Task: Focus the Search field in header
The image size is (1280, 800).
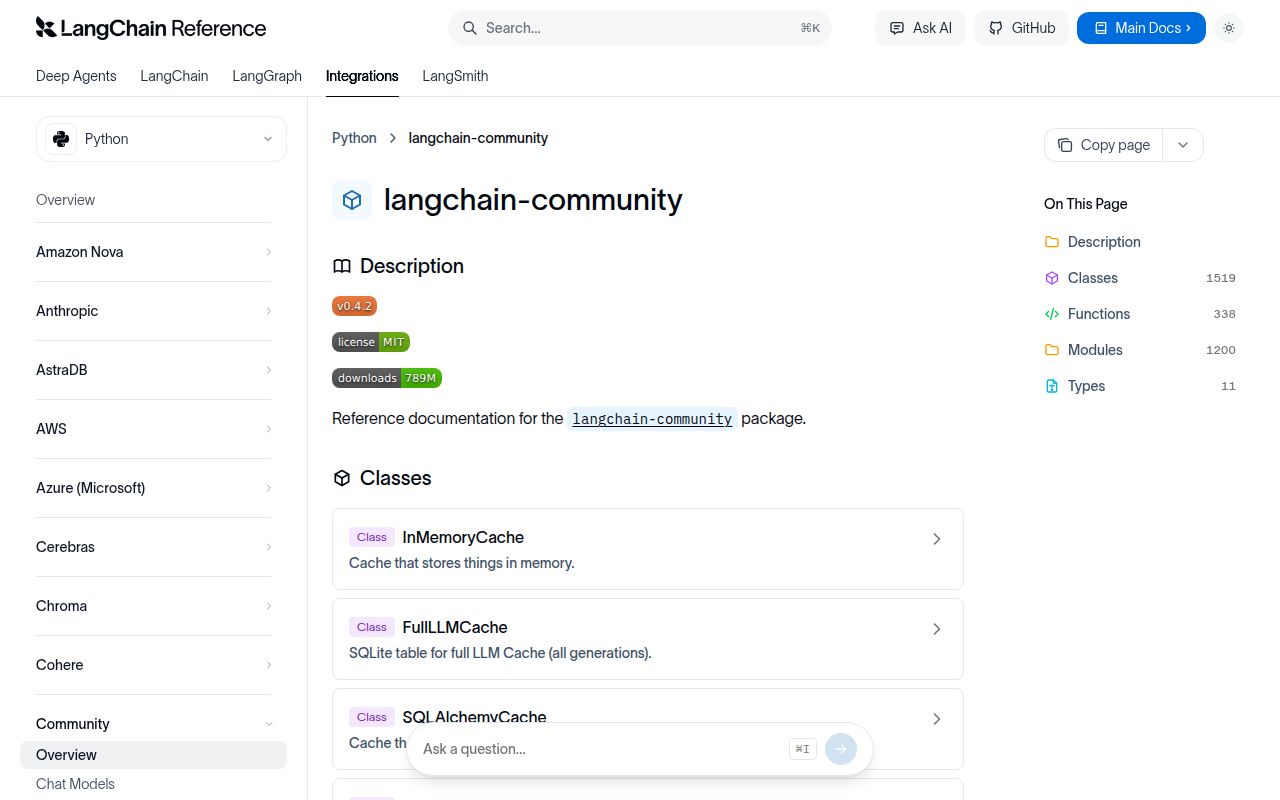Action: tap(640, 28)
